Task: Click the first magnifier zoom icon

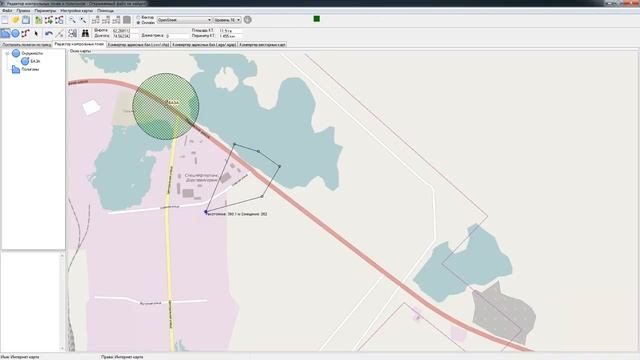Action: click(72, 20)
